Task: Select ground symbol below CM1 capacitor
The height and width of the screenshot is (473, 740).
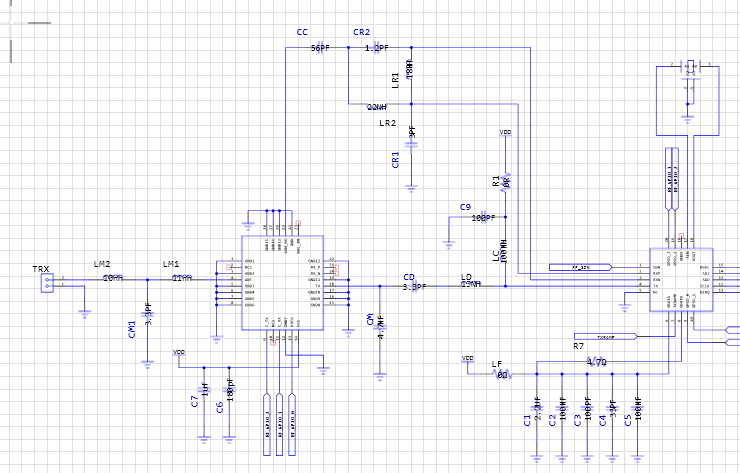Action: (x=147, y=364)
